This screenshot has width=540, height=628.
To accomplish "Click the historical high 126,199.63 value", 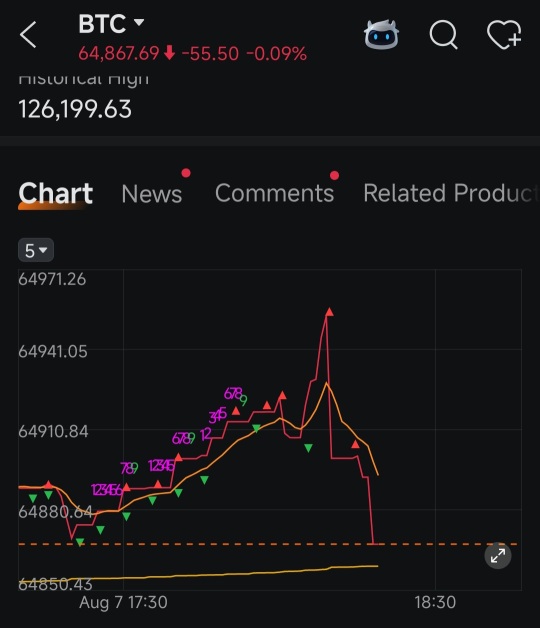I will [x=75, y=109].
